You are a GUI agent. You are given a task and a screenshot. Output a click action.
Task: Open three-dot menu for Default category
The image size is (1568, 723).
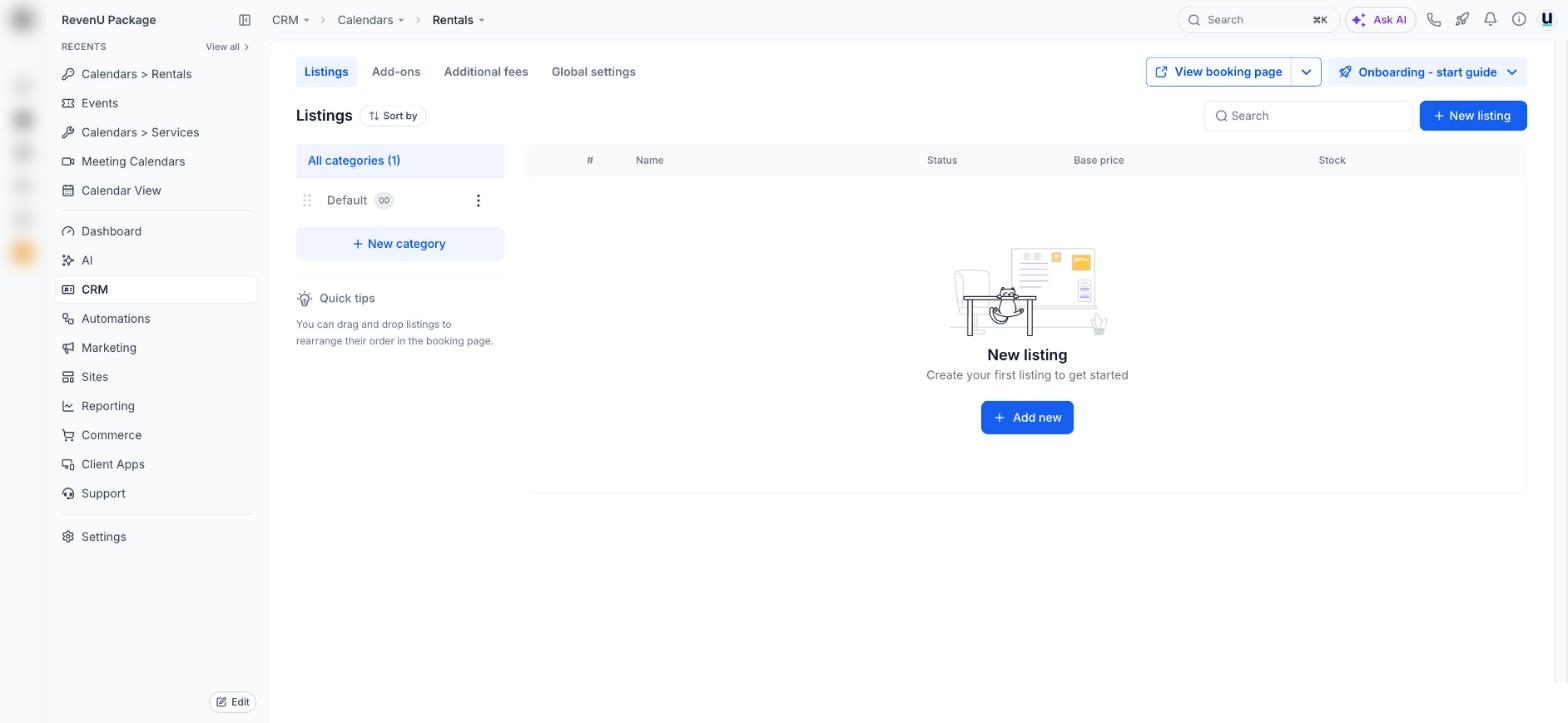click(x=478, y=201)
